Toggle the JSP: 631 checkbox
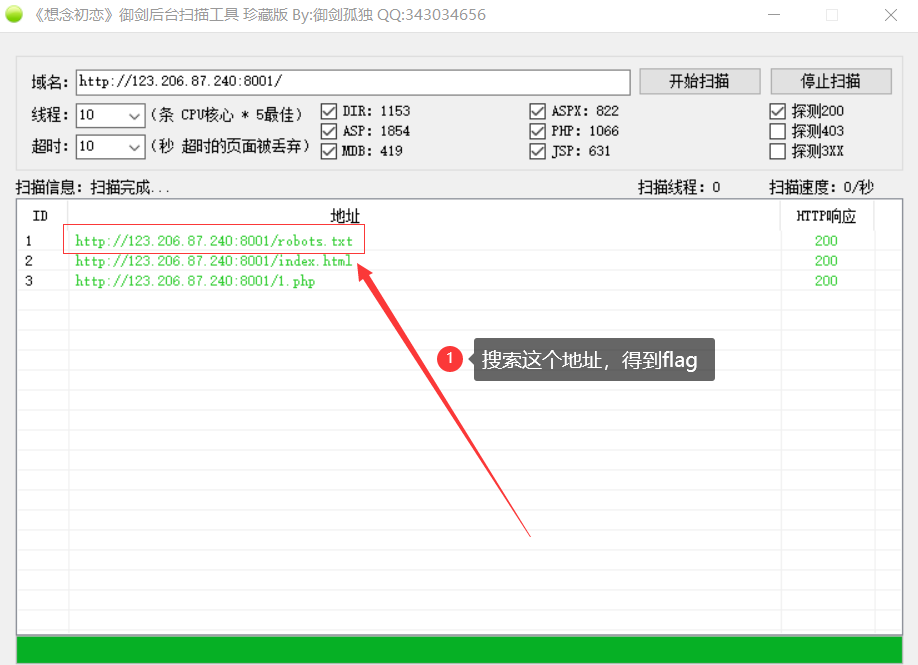The image size is (918, 665). (537, 151)
